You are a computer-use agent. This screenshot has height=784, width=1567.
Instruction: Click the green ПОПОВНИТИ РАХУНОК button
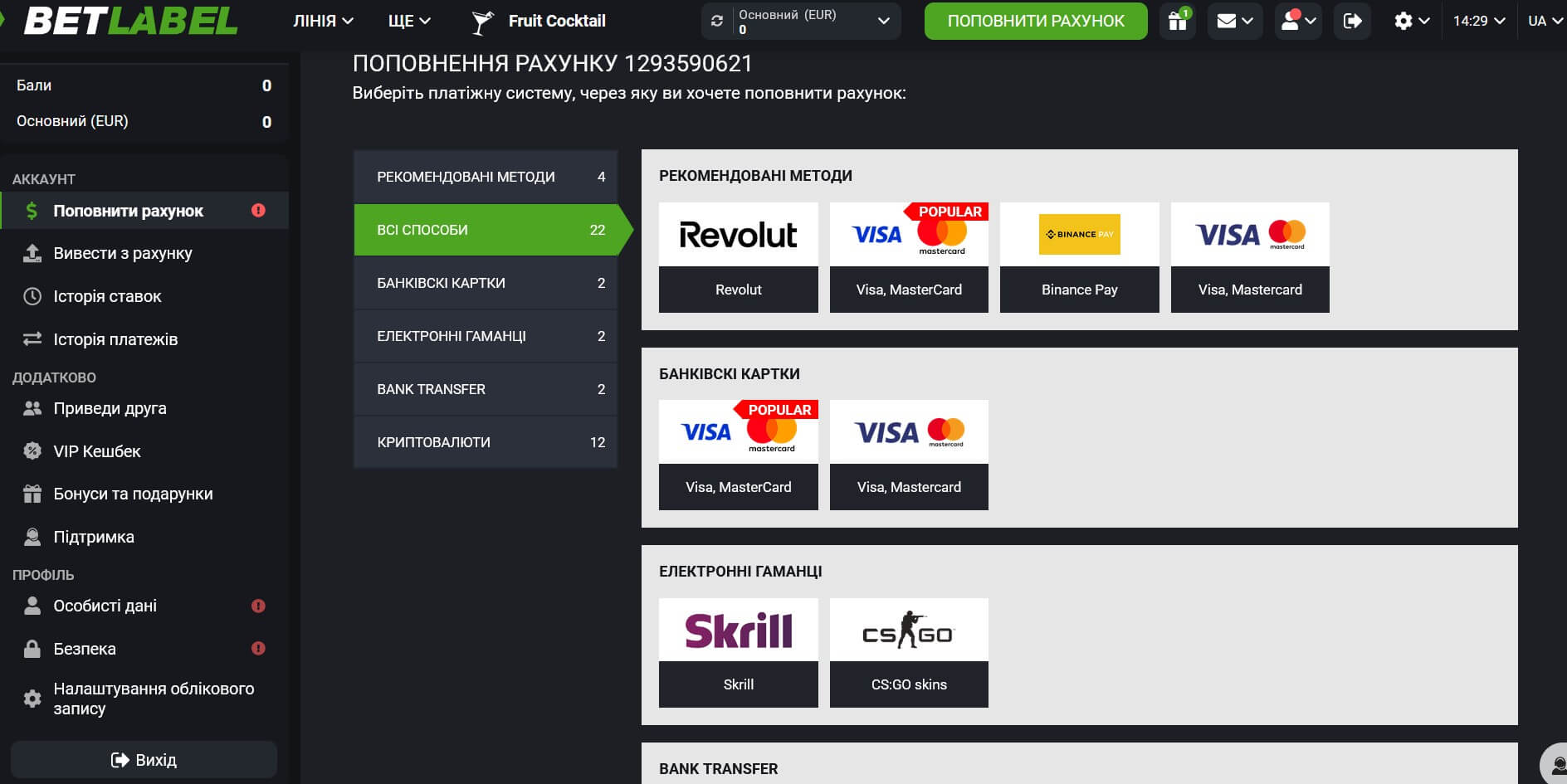tap(1036, 21)
